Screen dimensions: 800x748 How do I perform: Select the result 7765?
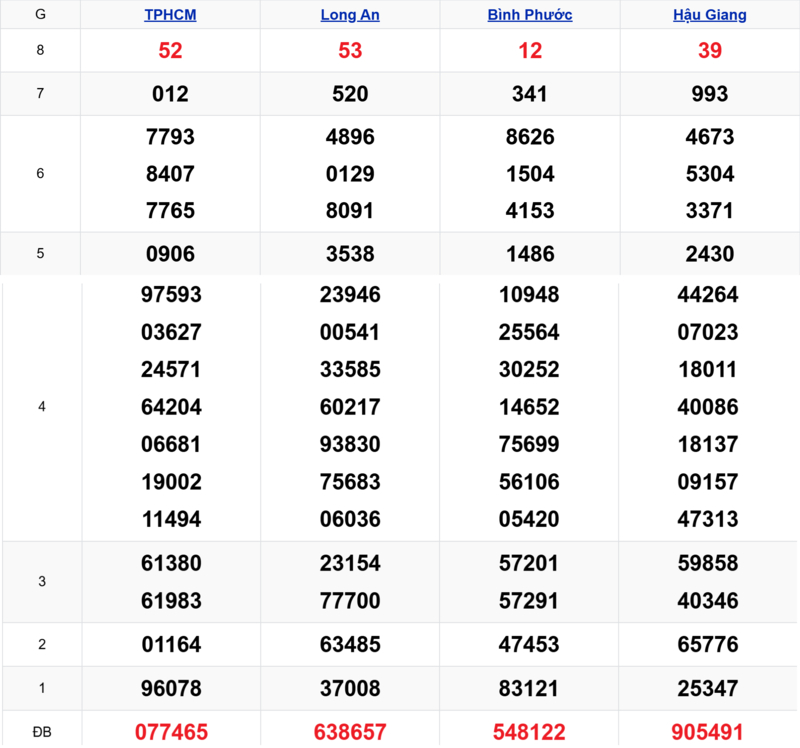(x=170, y=211)
